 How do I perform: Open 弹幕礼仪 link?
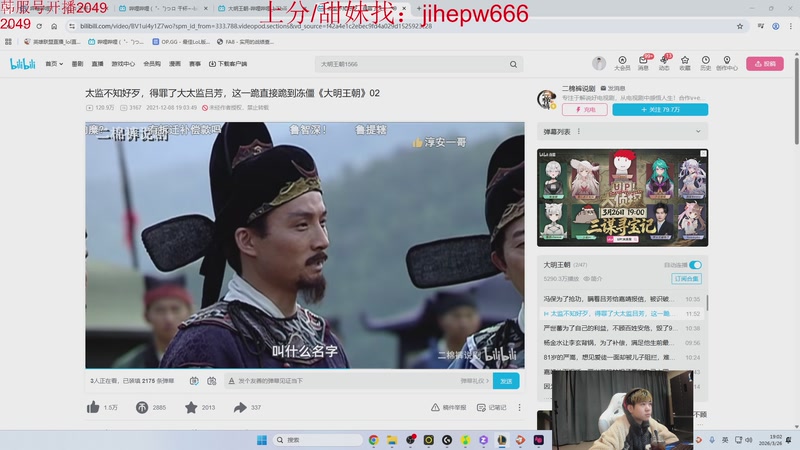(474, 381)
